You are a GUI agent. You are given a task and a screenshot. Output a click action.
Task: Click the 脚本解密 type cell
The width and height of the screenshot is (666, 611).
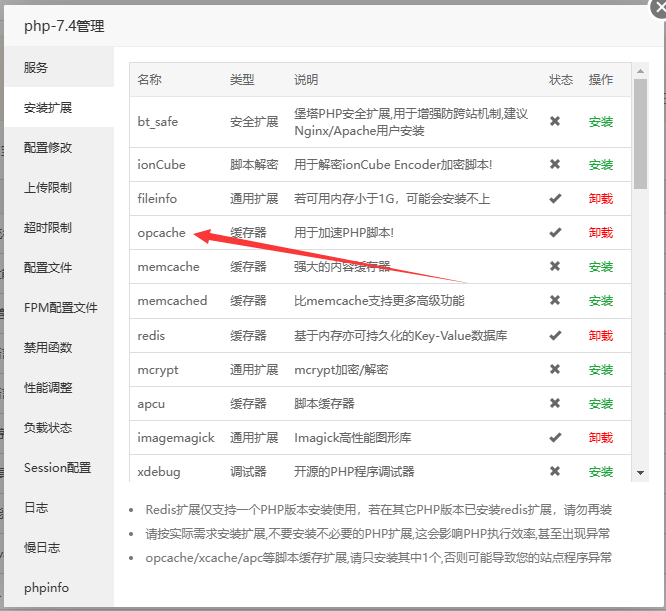[254, 164]
